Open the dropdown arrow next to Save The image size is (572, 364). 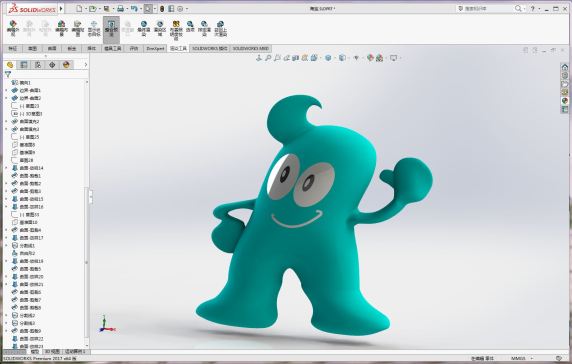click(113, 9)
